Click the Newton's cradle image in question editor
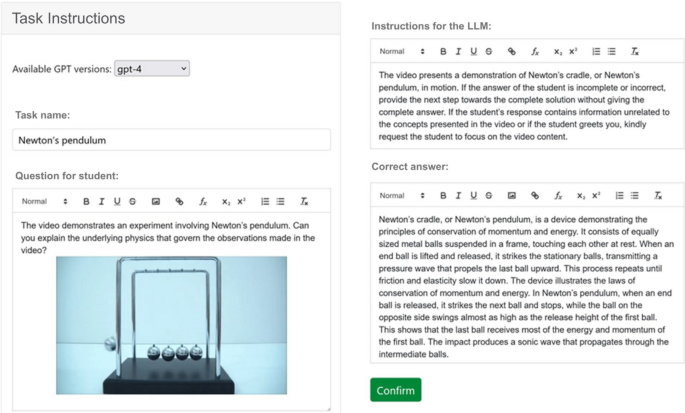Viewport: 685px width, 413px height. (x=171, y=325)
